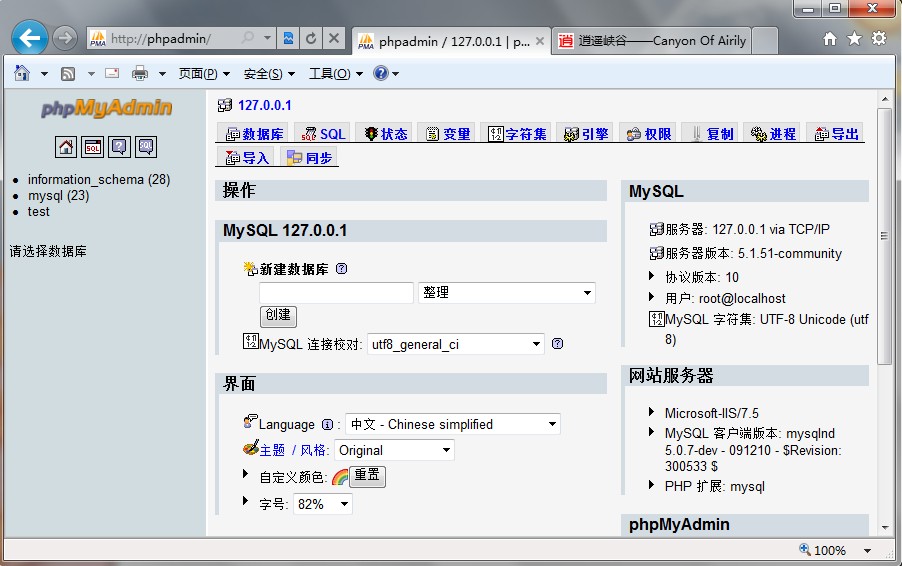
Task: Switch to the Canyon Of Airily tab
Action: point(652,41)
